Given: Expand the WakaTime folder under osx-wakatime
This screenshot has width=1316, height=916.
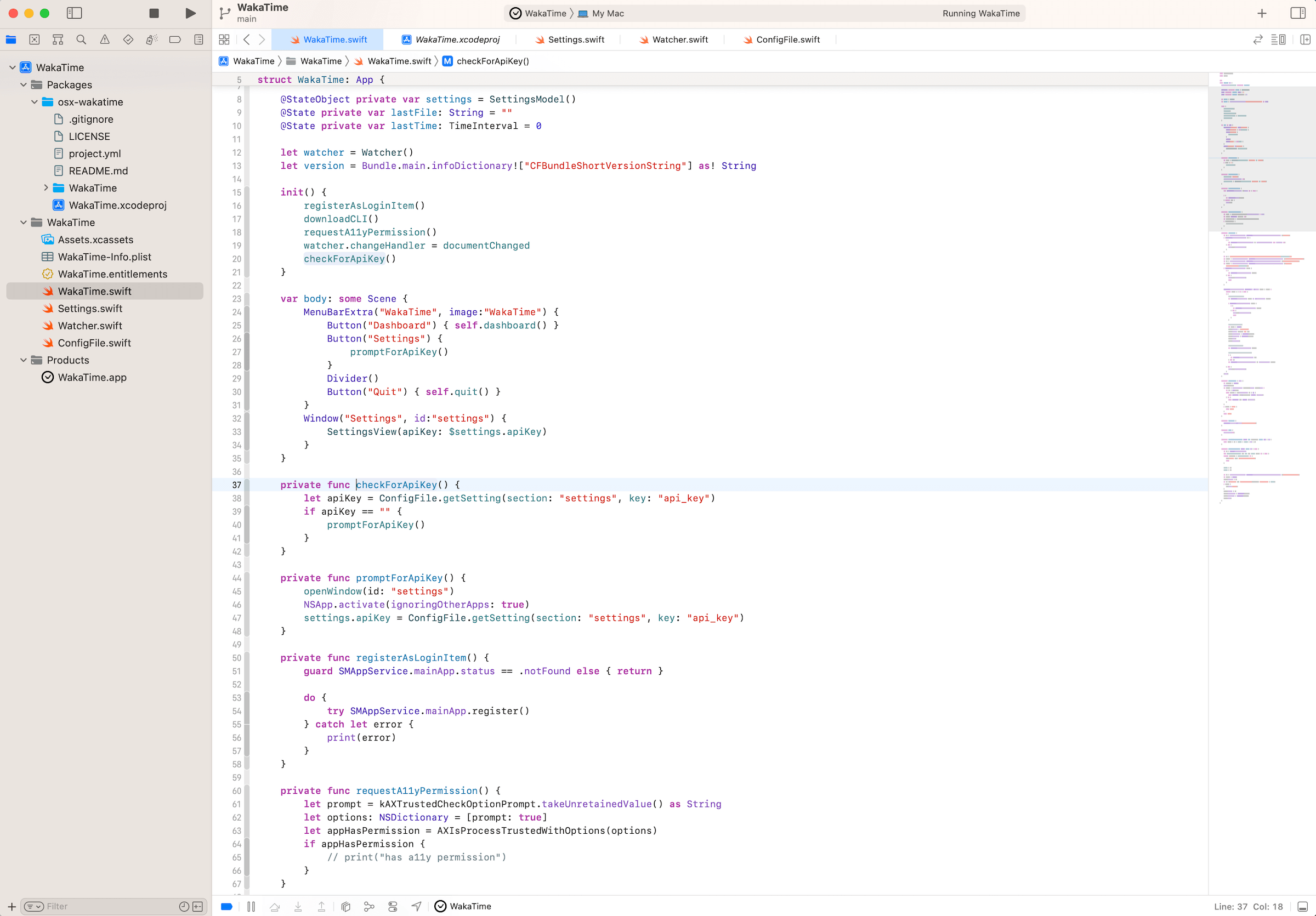Looking at the screenshot, I should coord(47,188).
